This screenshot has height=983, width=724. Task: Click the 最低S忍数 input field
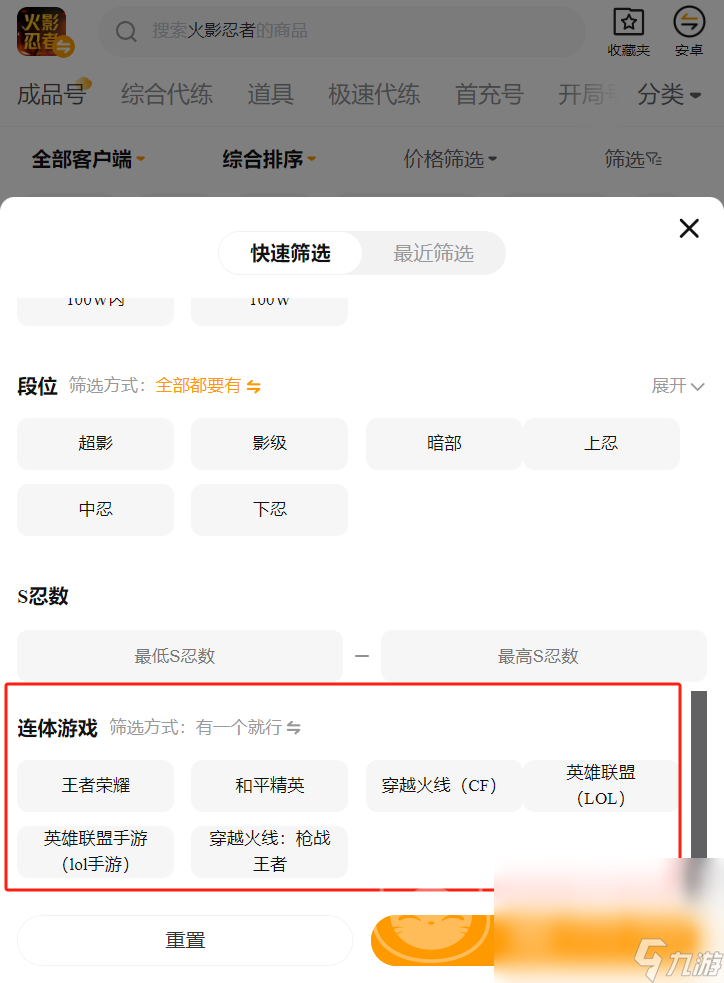tap(175, 656)
